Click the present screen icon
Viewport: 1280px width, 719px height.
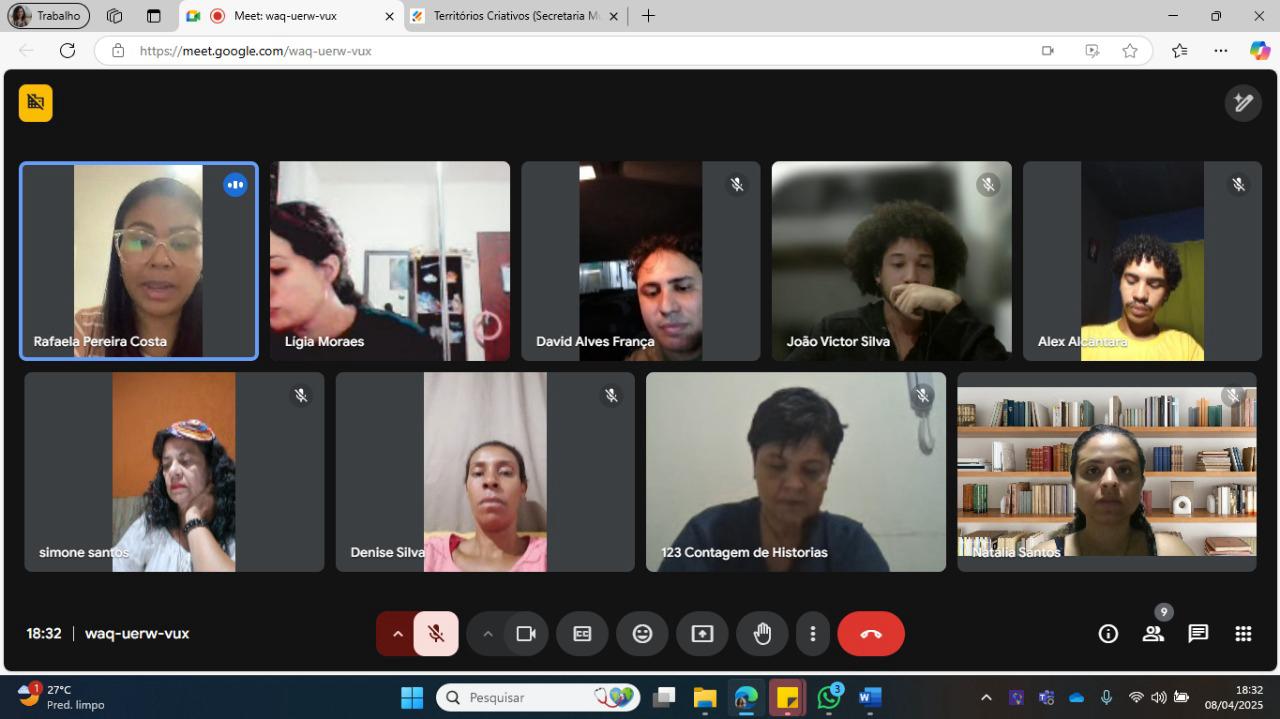pyautogui.click(x=702, y=634)
